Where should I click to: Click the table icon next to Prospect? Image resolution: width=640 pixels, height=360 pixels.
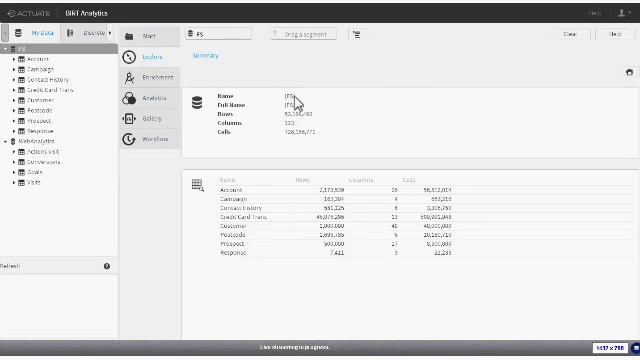[22, 121]
